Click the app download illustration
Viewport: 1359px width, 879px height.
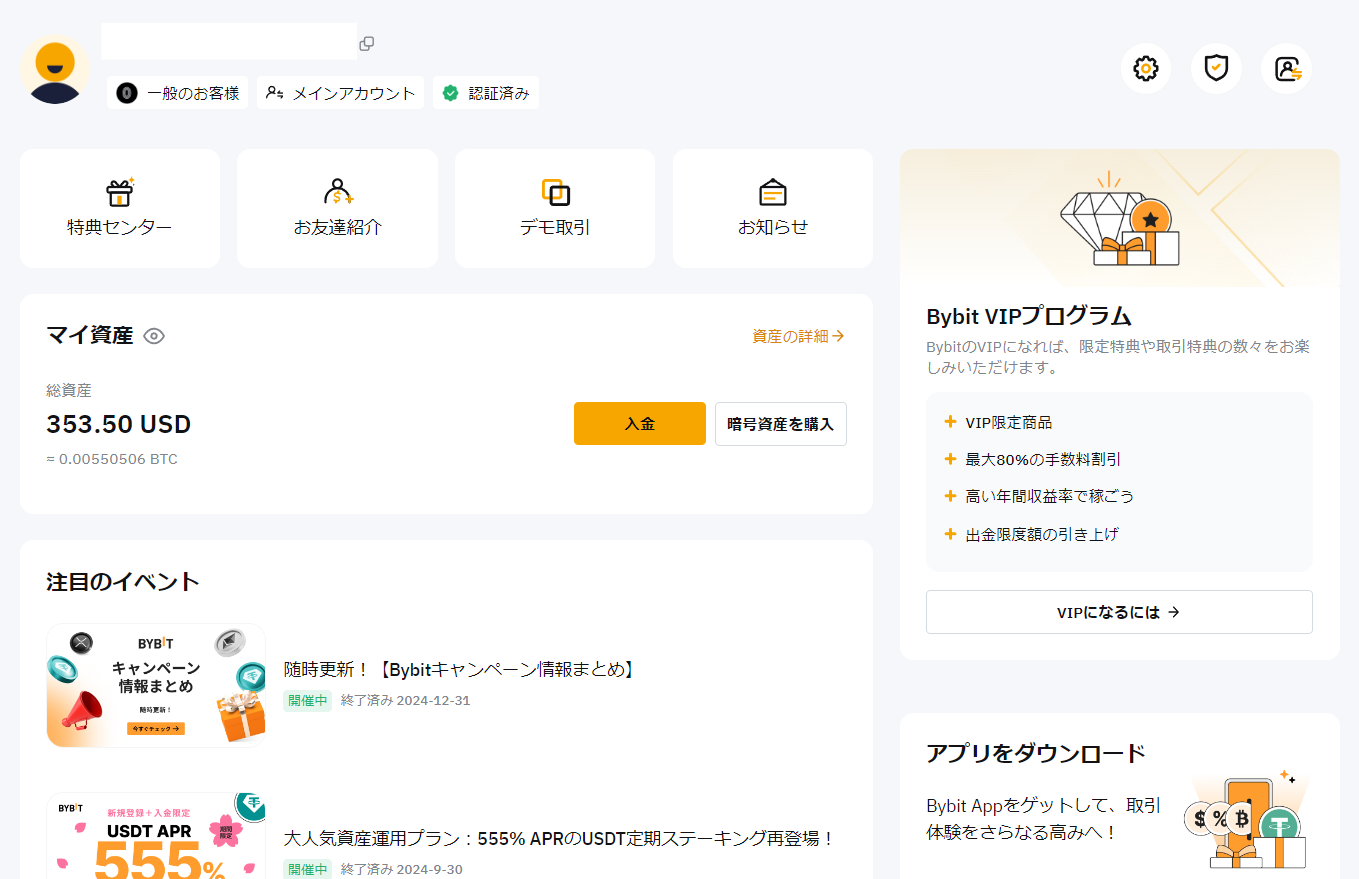point(1245,818)
